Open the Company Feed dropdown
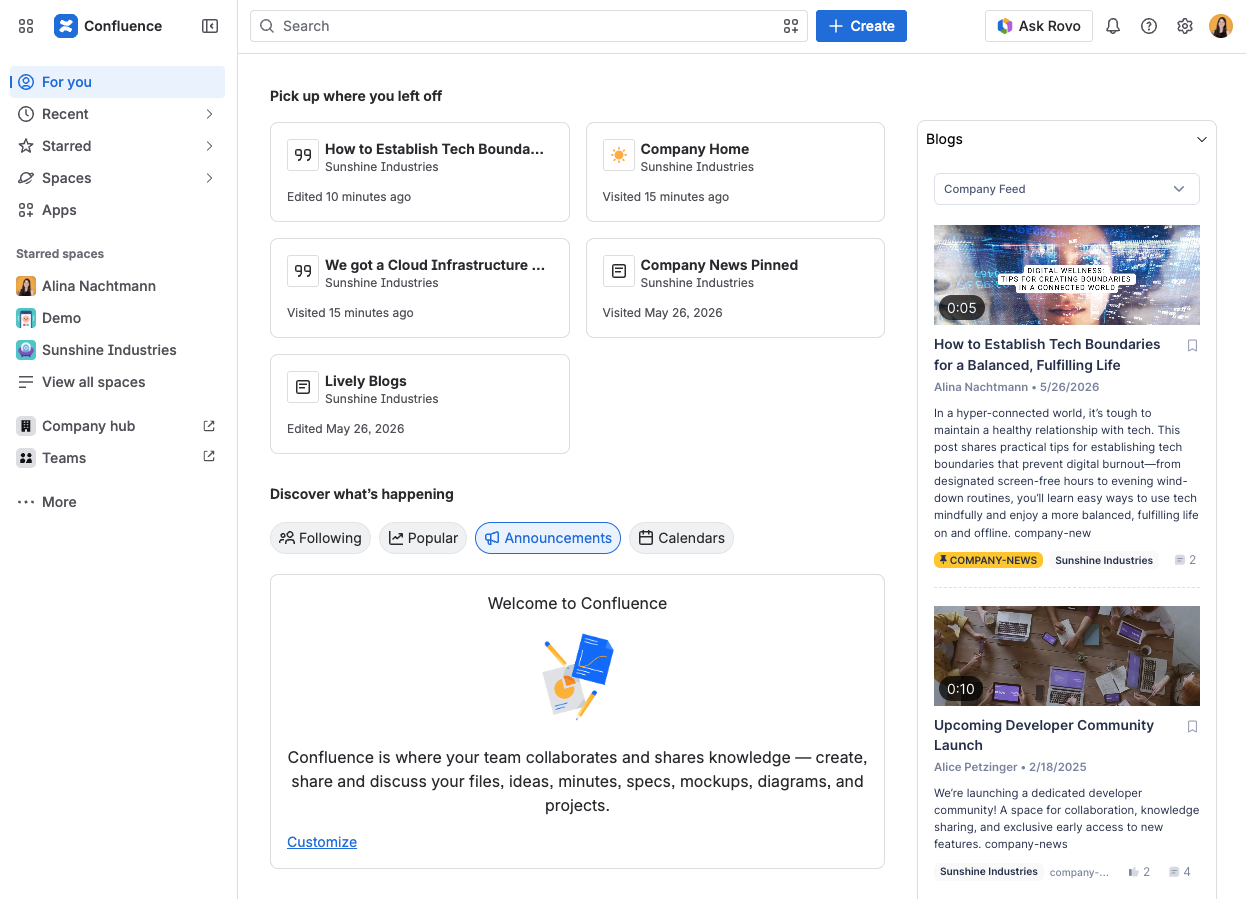The width and height of the screenshot is (1246, 899). click(x=1067, y=189)
